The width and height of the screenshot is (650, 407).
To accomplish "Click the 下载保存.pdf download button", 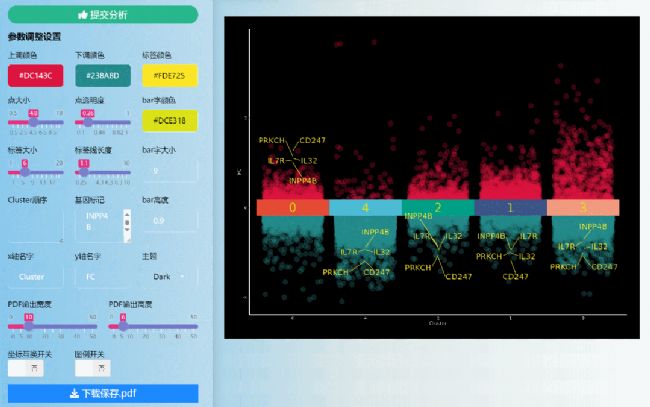I will coord(102,394).
